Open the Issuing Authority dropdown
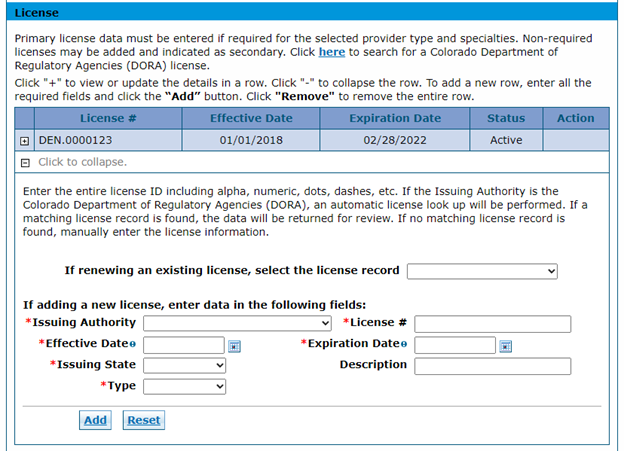The image size is (624, 451). click(237, 323)
